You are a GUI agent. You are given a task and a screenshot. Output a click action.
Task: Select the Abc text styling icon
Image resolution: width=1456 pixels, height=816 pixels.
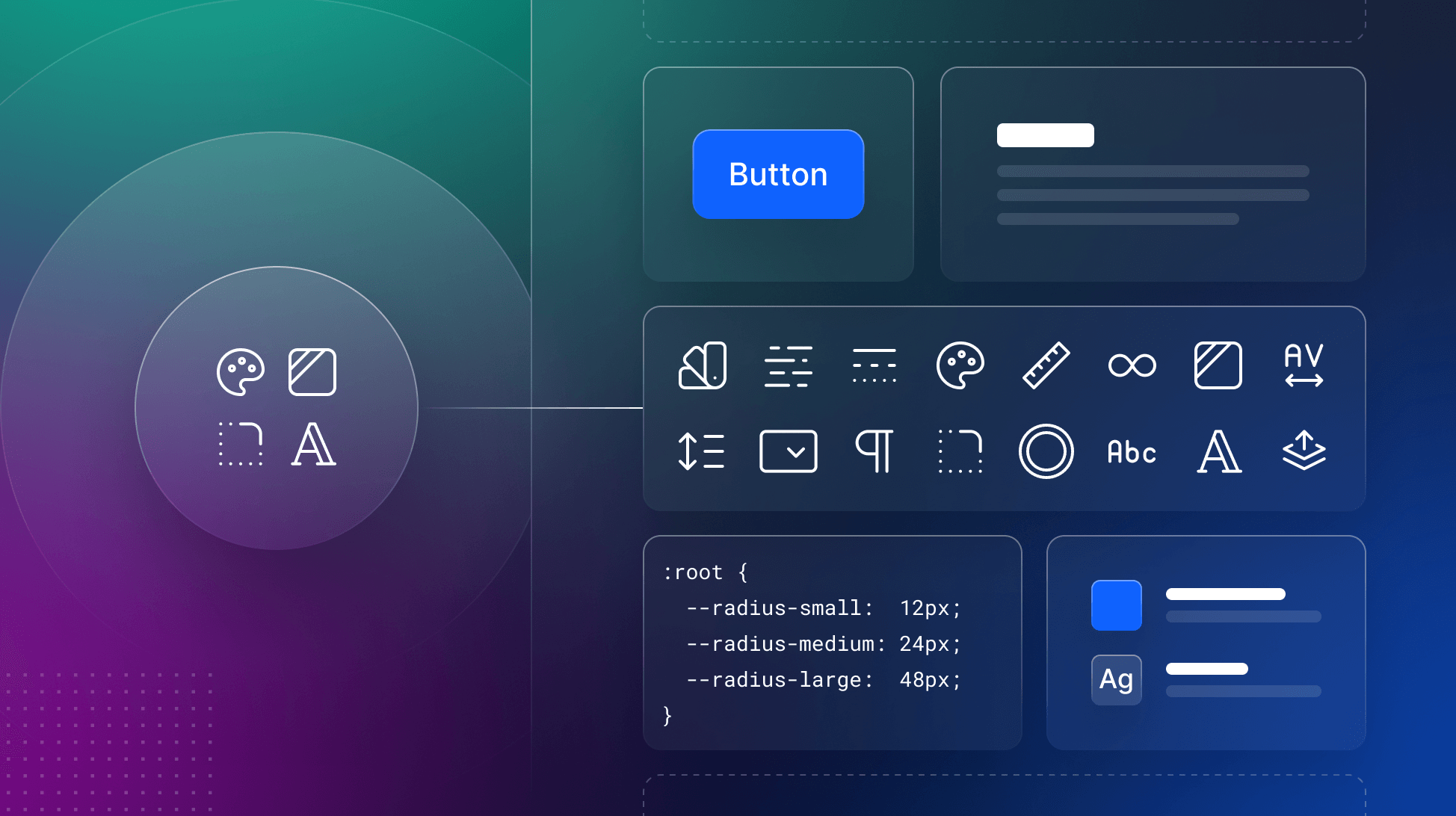click(1132, 451)
